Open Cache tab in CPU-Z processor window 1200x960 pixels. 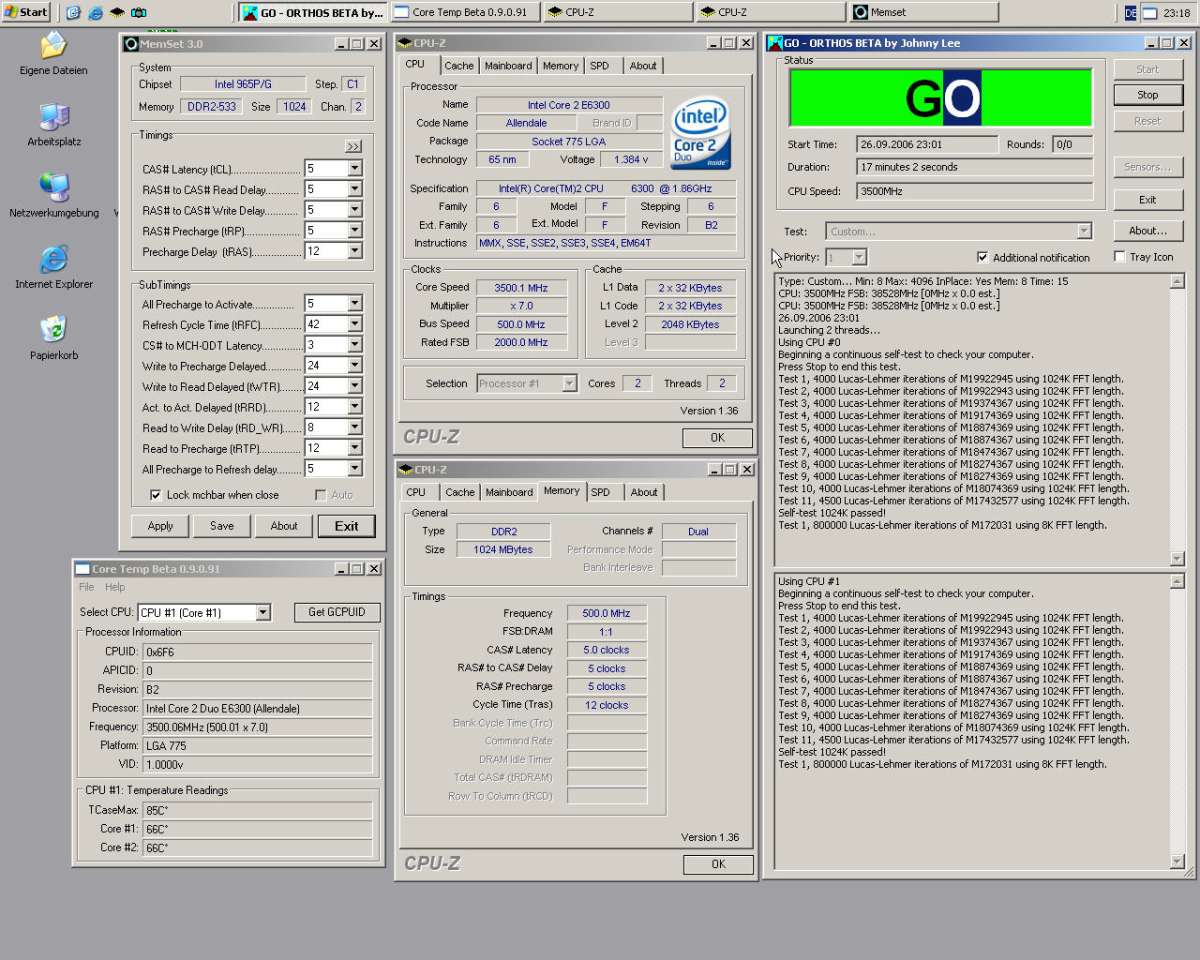click(x=459, y=66)
